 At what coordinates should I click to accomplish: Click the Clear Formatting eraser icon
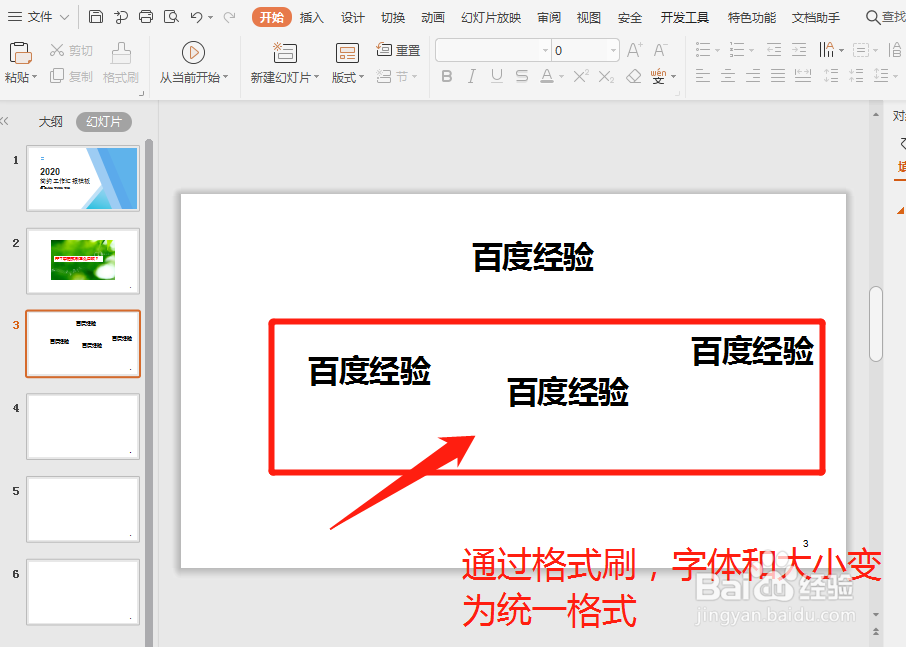click(634, 76)
